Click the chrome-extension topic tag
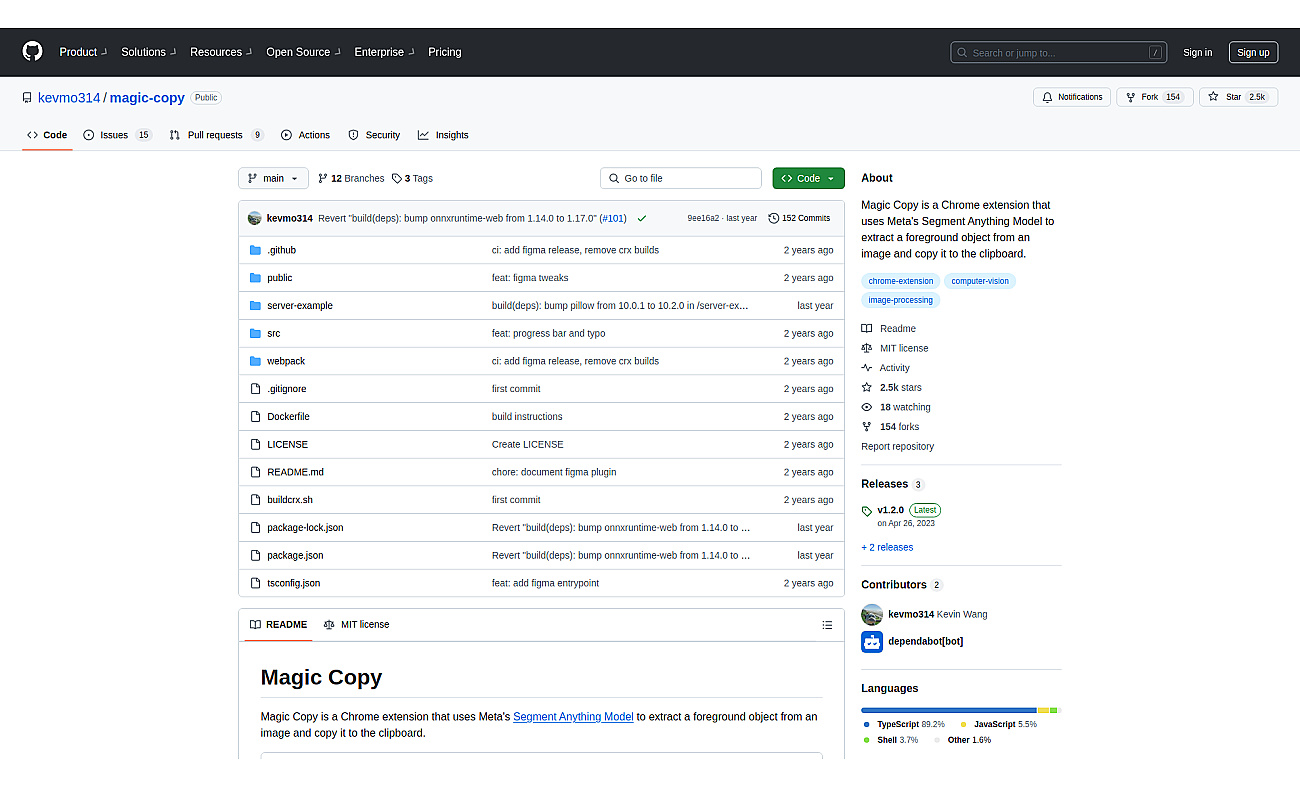The height and width of the screenshot is (788, 1300). (x=901, y=281)
